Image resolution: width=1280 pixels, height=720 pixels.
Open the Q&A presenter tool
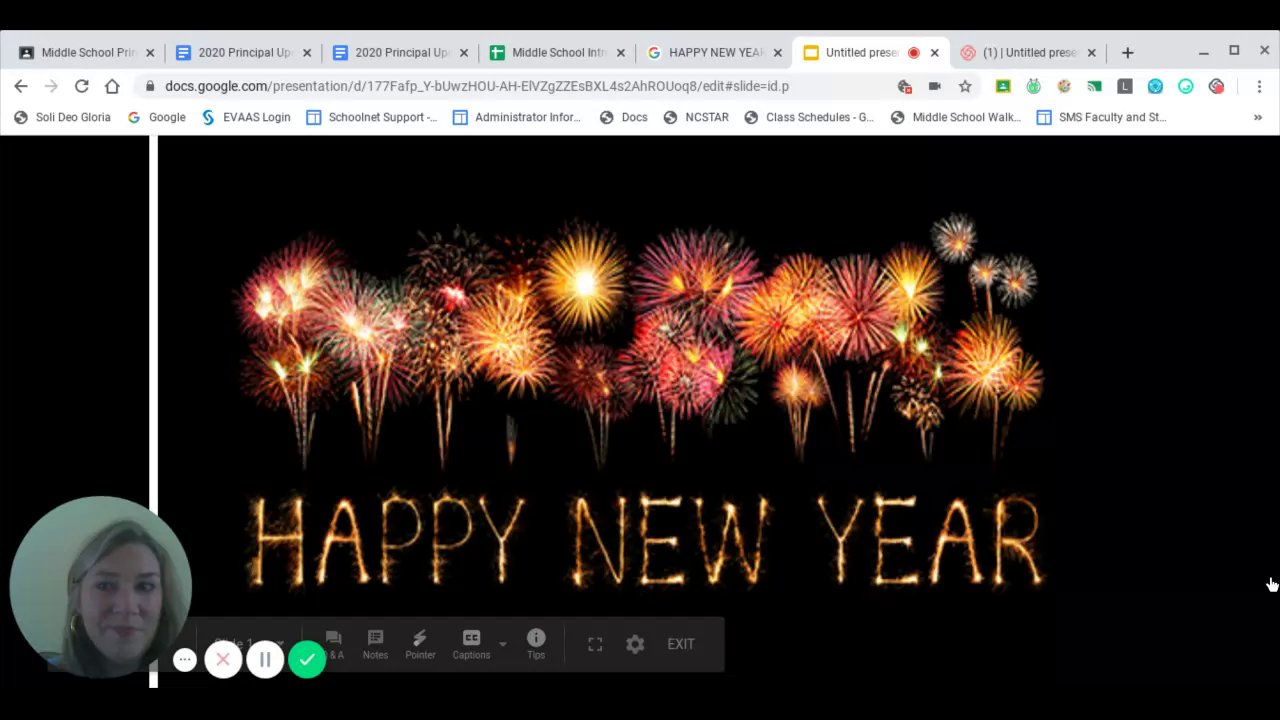tap(334, 644)
